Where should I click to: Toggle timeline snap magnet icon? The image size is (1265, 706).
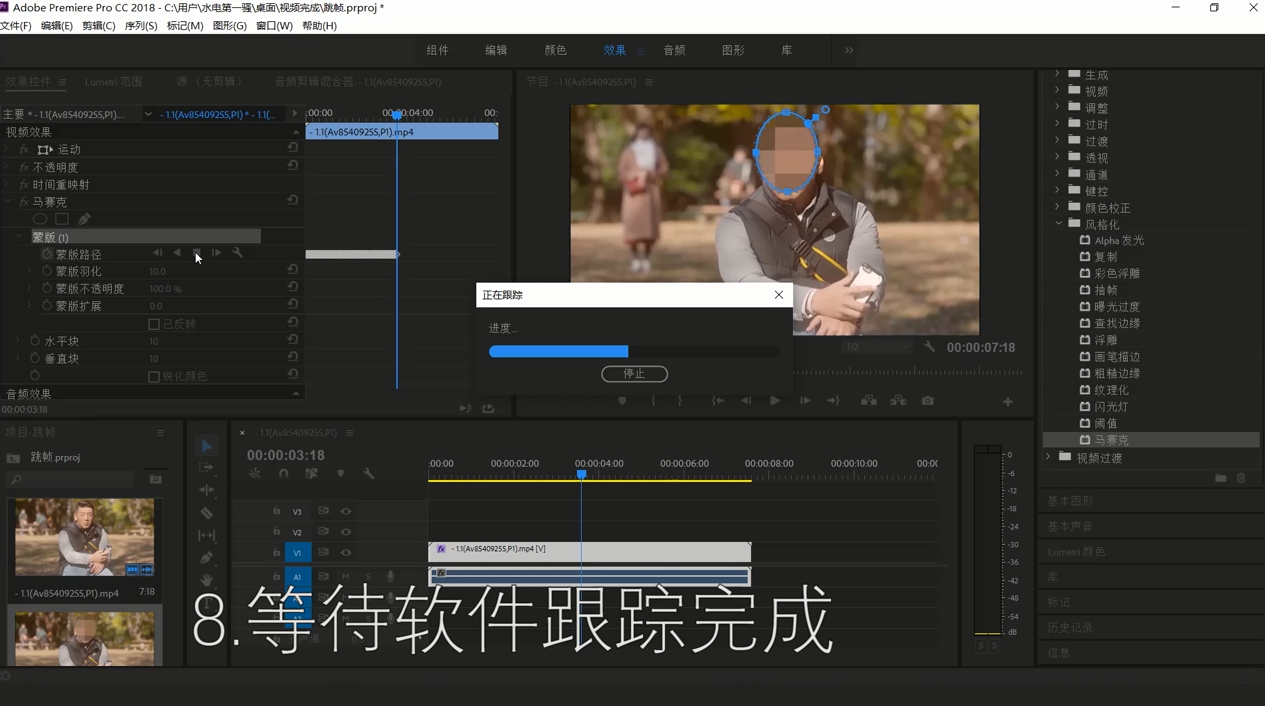click(x=284, y=474)
